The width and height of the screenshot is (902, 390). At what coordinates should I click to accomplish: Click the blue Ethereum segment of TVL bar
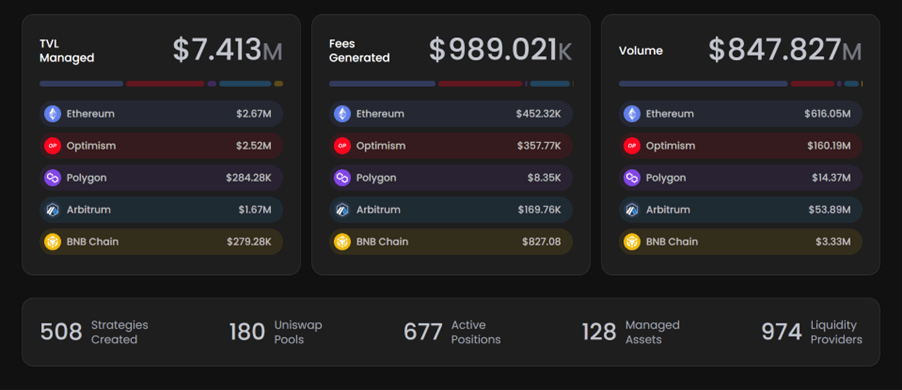tap(81, 84)
